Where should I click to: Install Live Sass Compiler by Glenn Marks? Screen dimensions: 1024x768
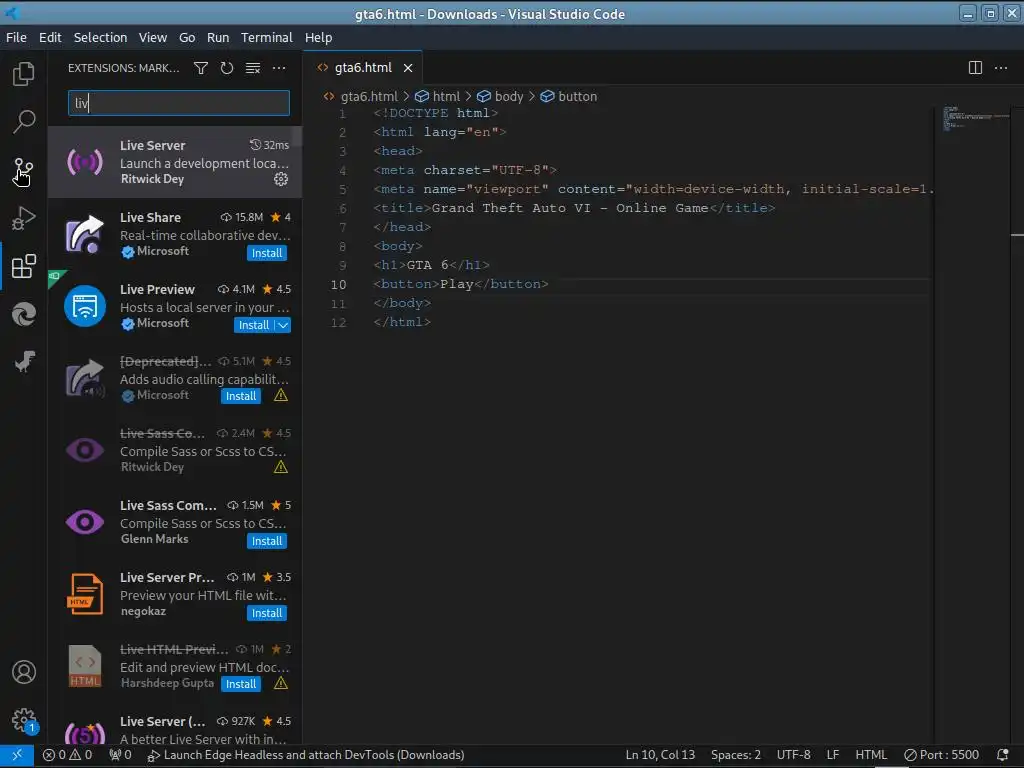click(x=266, y=541)
